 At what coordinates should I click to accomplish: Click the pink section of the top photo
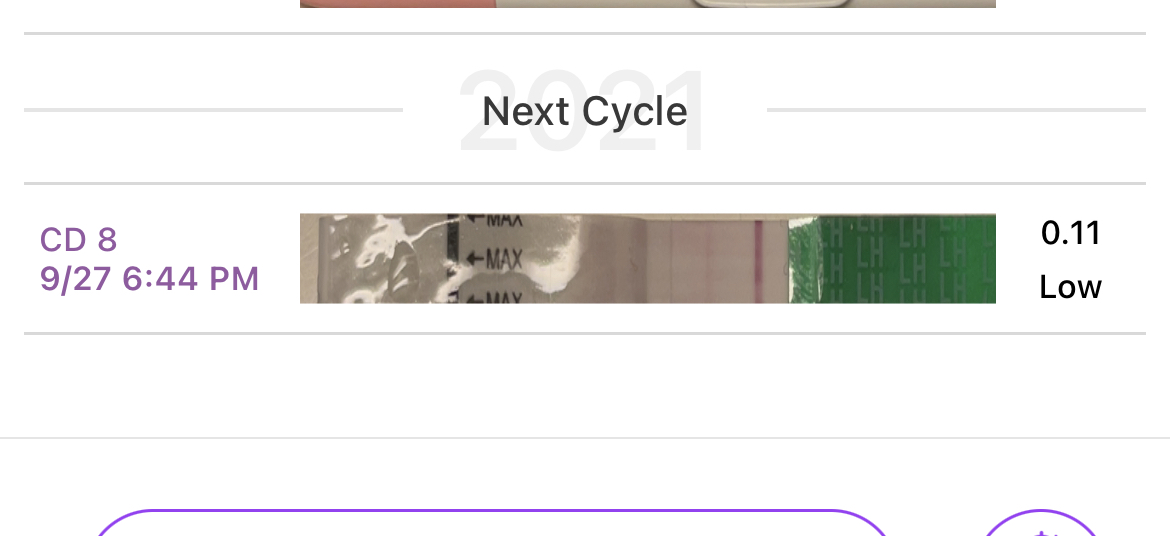point(395,4)
